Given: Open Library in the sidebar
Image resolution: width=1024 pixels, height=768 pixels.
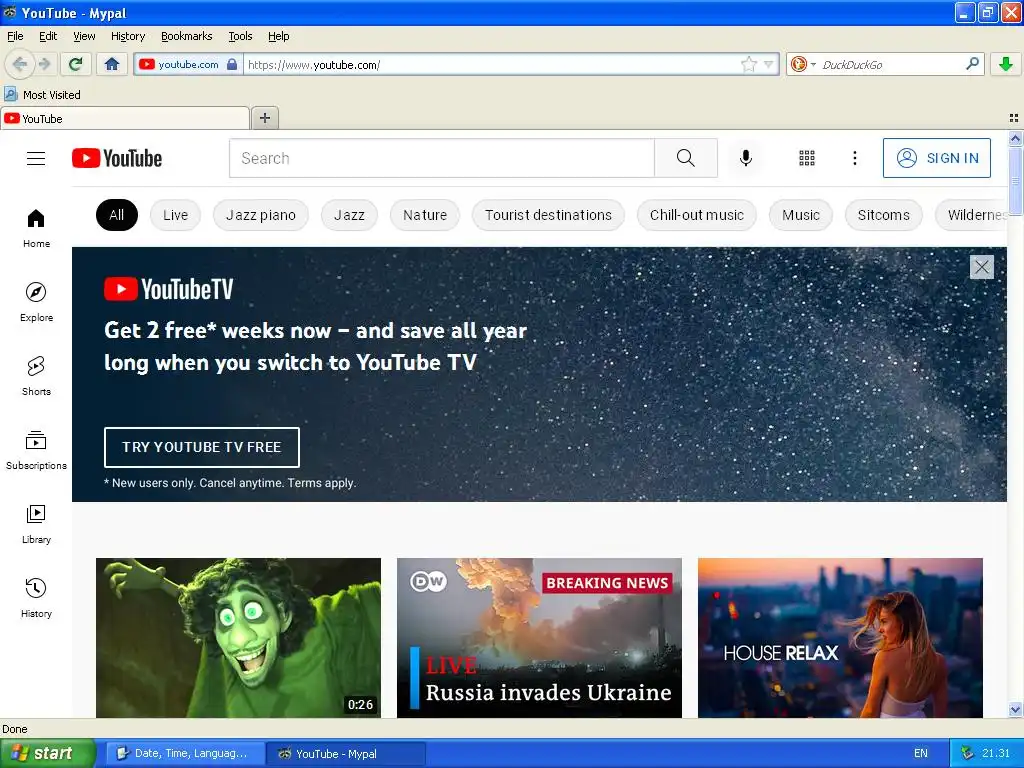Looking at the screenshot, I should click(x=36, y=524).
